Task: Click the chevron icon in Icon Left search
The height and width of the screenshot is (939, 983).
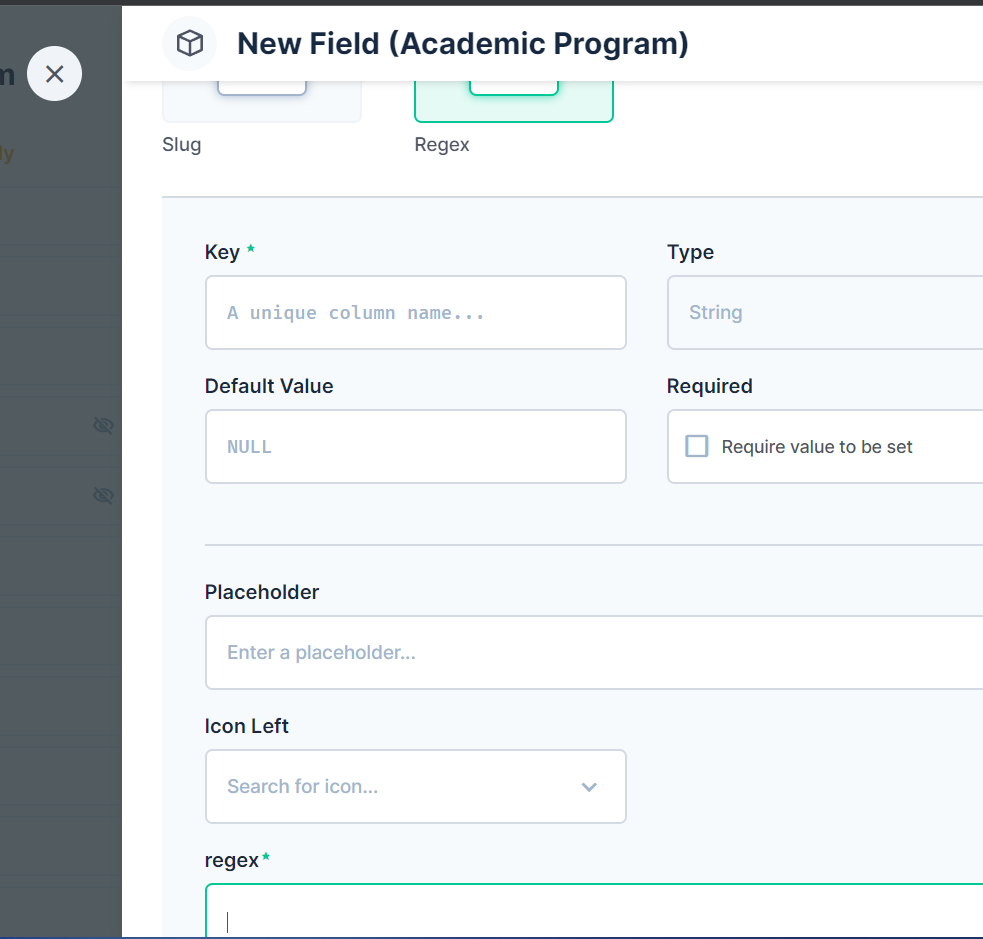Action: tap(589, 787)
